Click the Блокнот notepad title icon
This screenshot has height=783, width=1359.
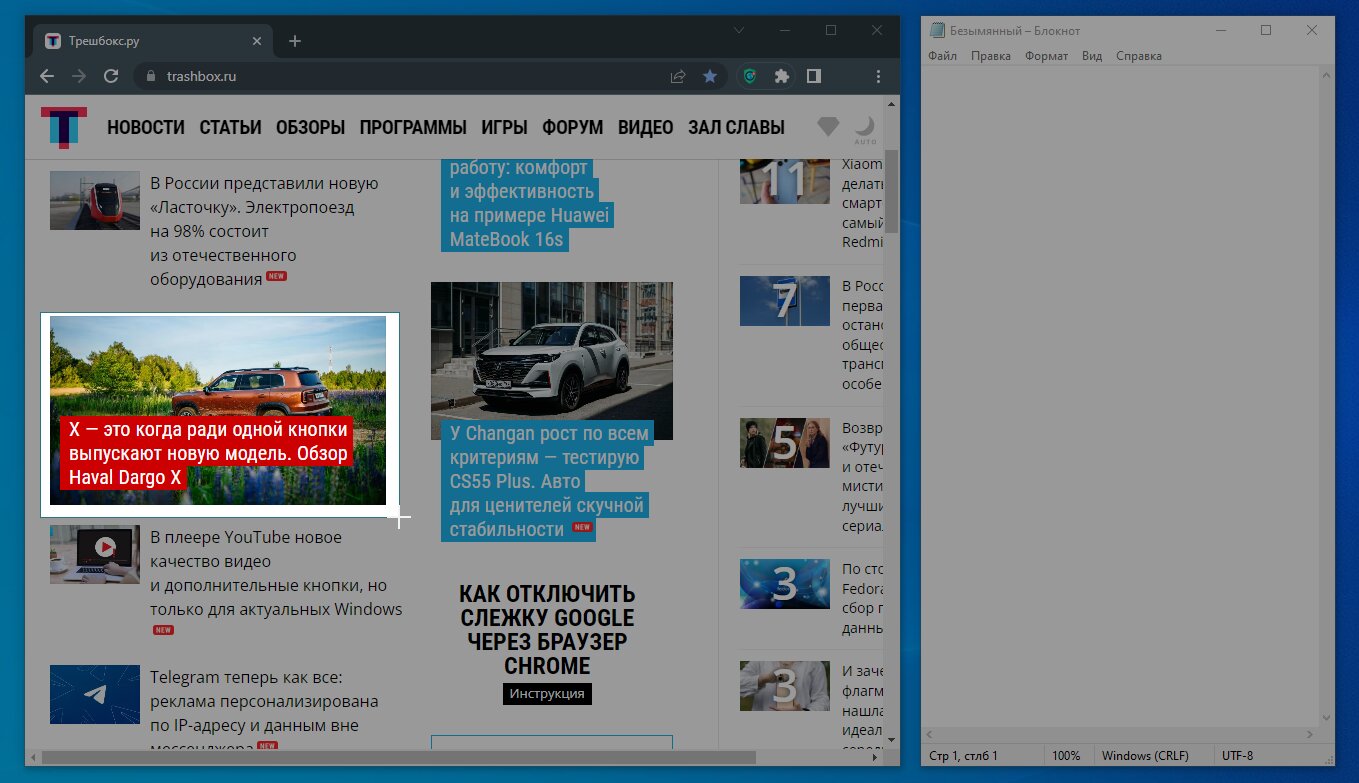point(937,31)
